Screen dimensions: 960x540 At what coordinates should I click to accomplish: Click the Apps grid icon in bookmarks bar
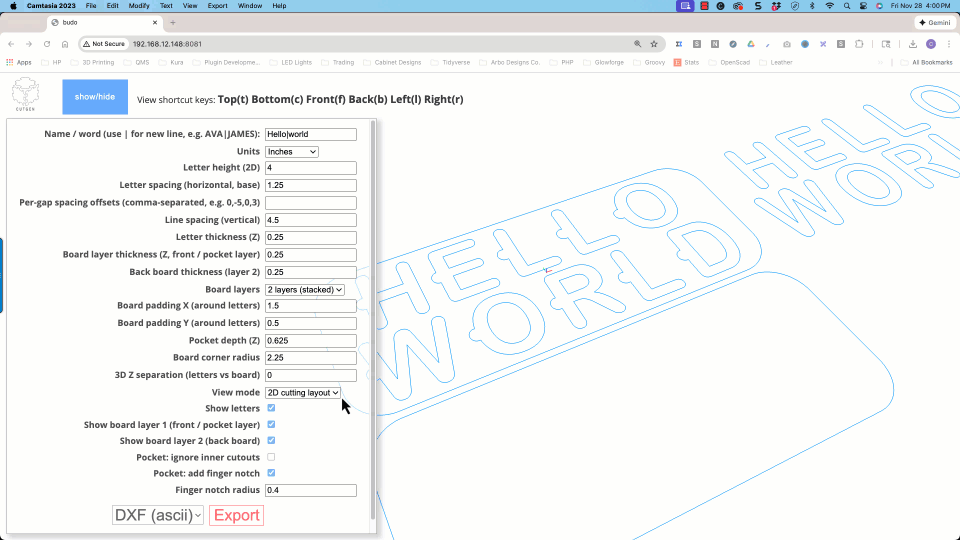click(x=10, y=62)
